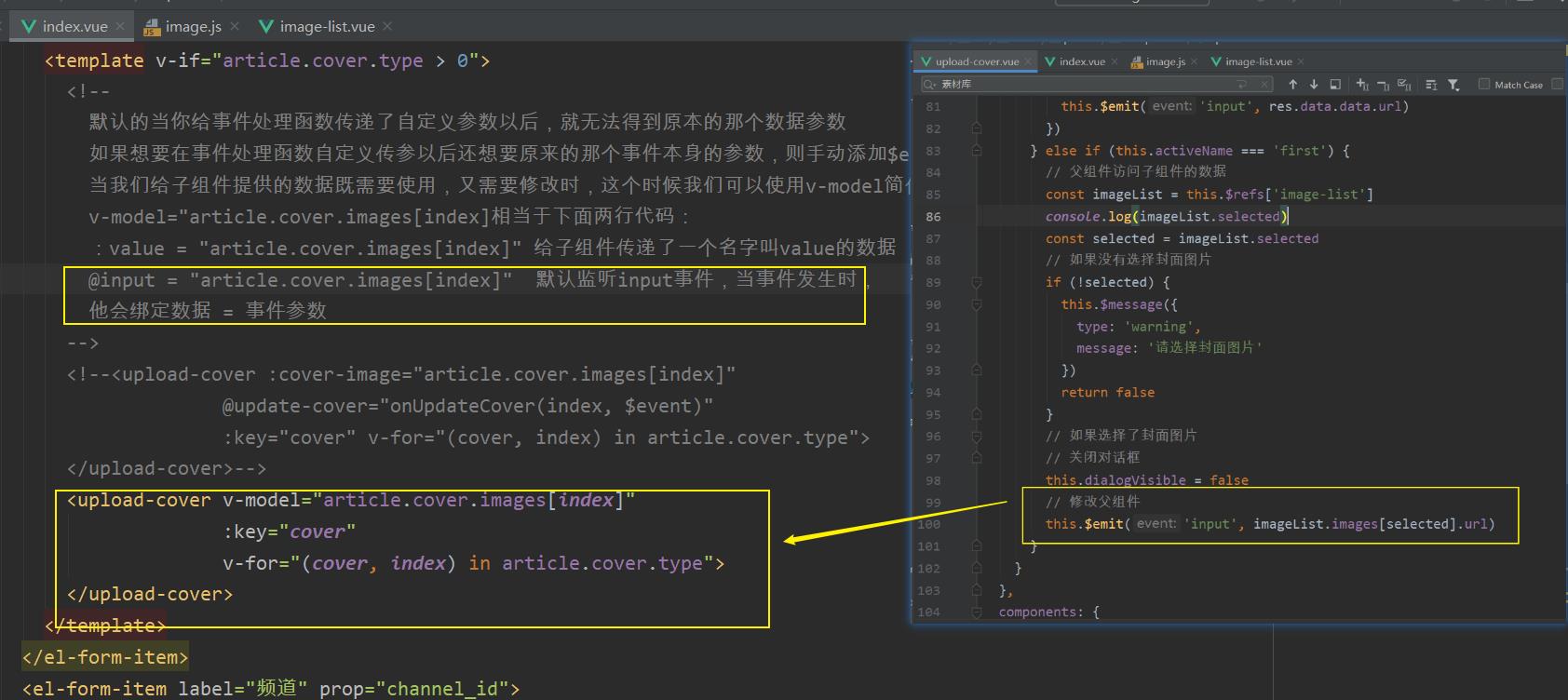Open search history via magnifier icon
The image size is (1568, 700).
[x=929, y=84]
